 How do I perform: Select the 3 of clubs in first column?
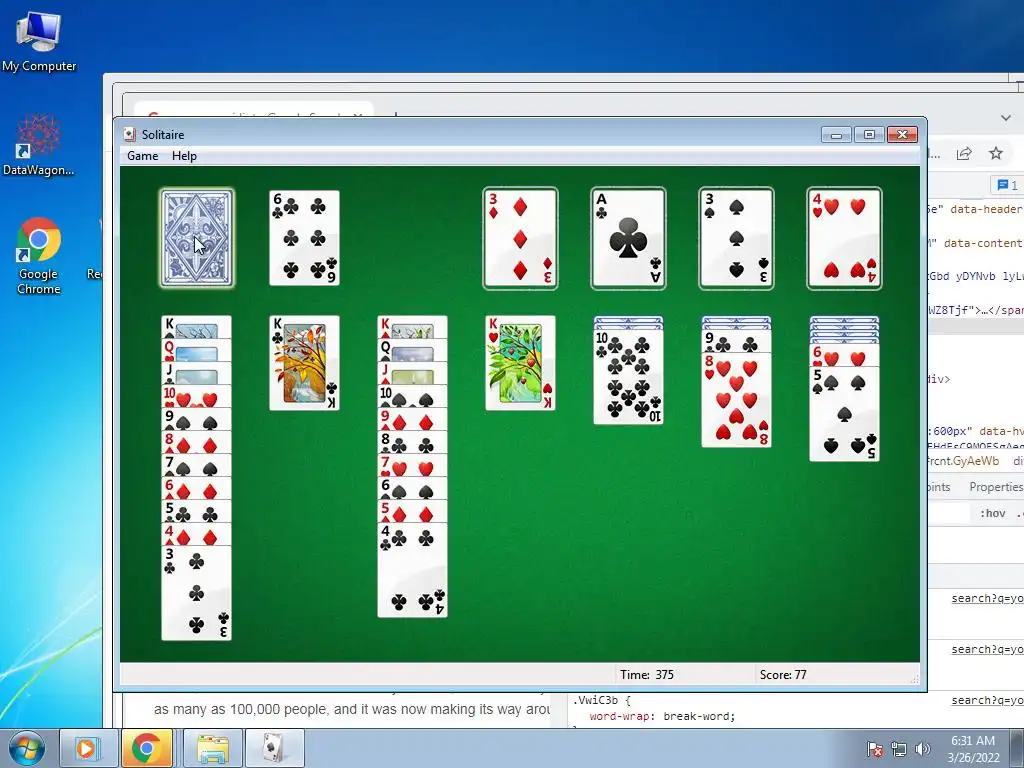[197, 593]
